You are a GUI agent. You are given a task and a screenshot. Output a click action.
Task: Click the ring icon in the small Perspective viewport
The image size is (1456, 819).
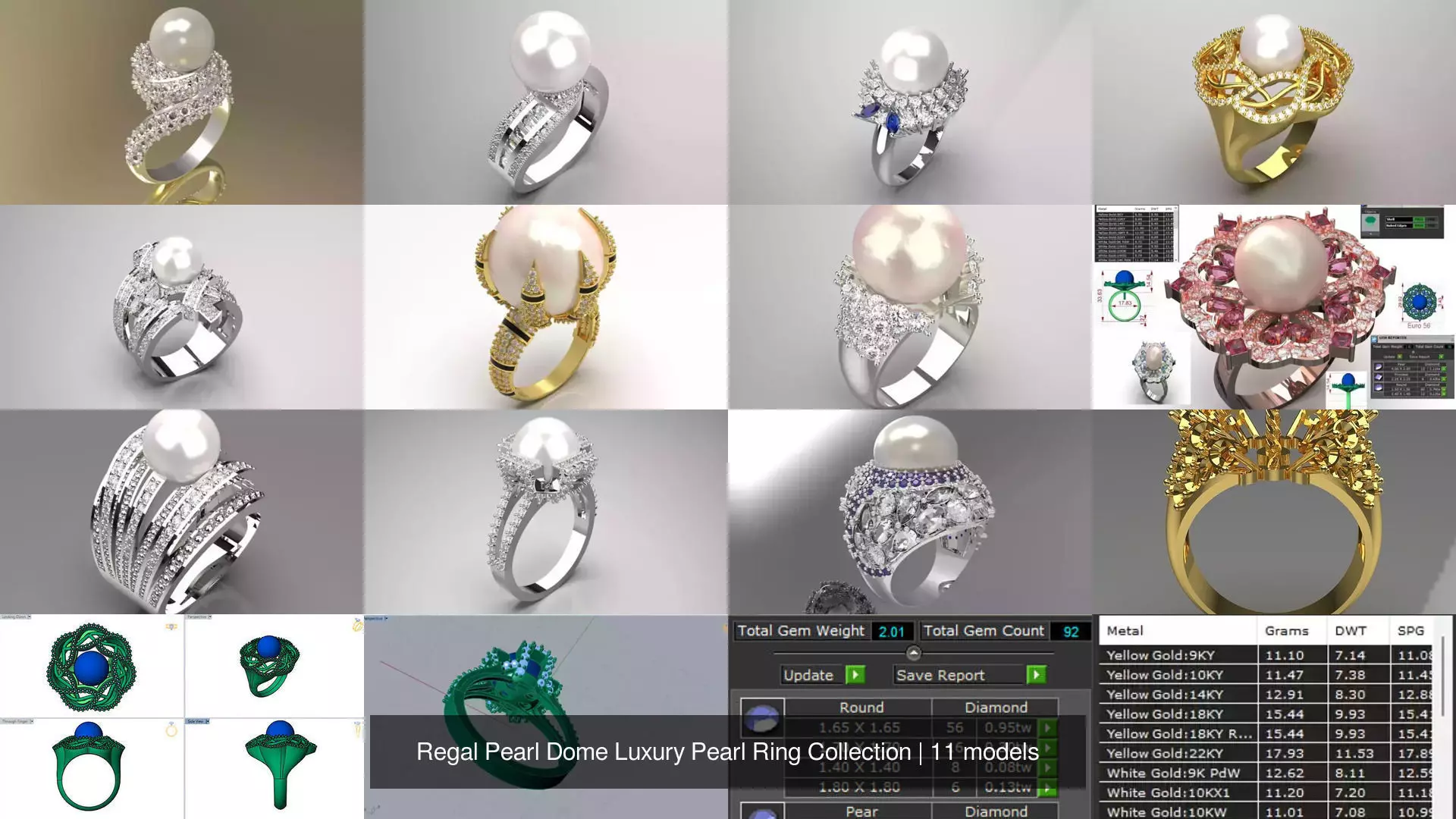357,626
